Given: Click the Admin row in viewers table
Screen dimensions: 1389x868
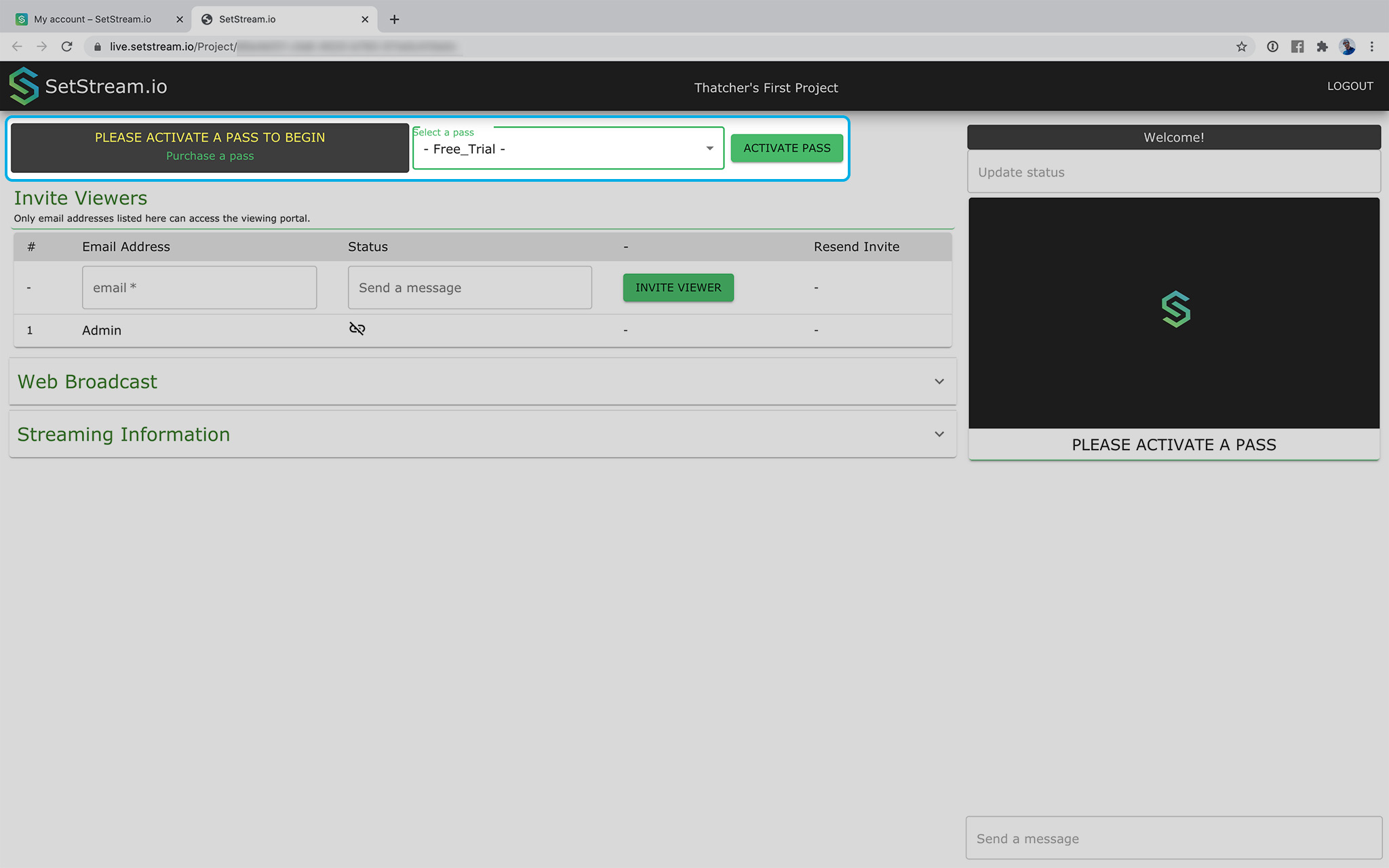Looking at the screenshot, I should [x=483, y=330].
